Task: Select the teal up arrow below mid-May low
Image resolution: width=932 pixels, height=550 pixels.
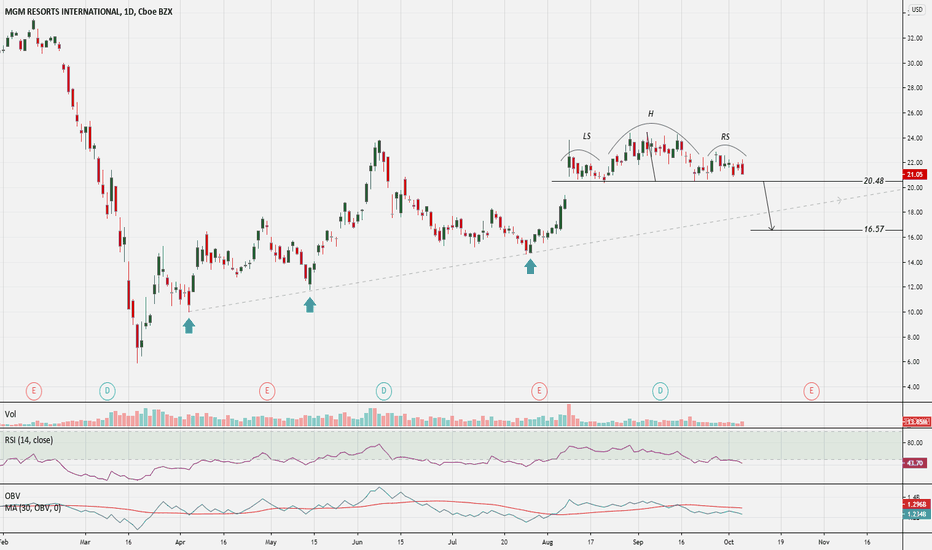Action: coord(310,305)
